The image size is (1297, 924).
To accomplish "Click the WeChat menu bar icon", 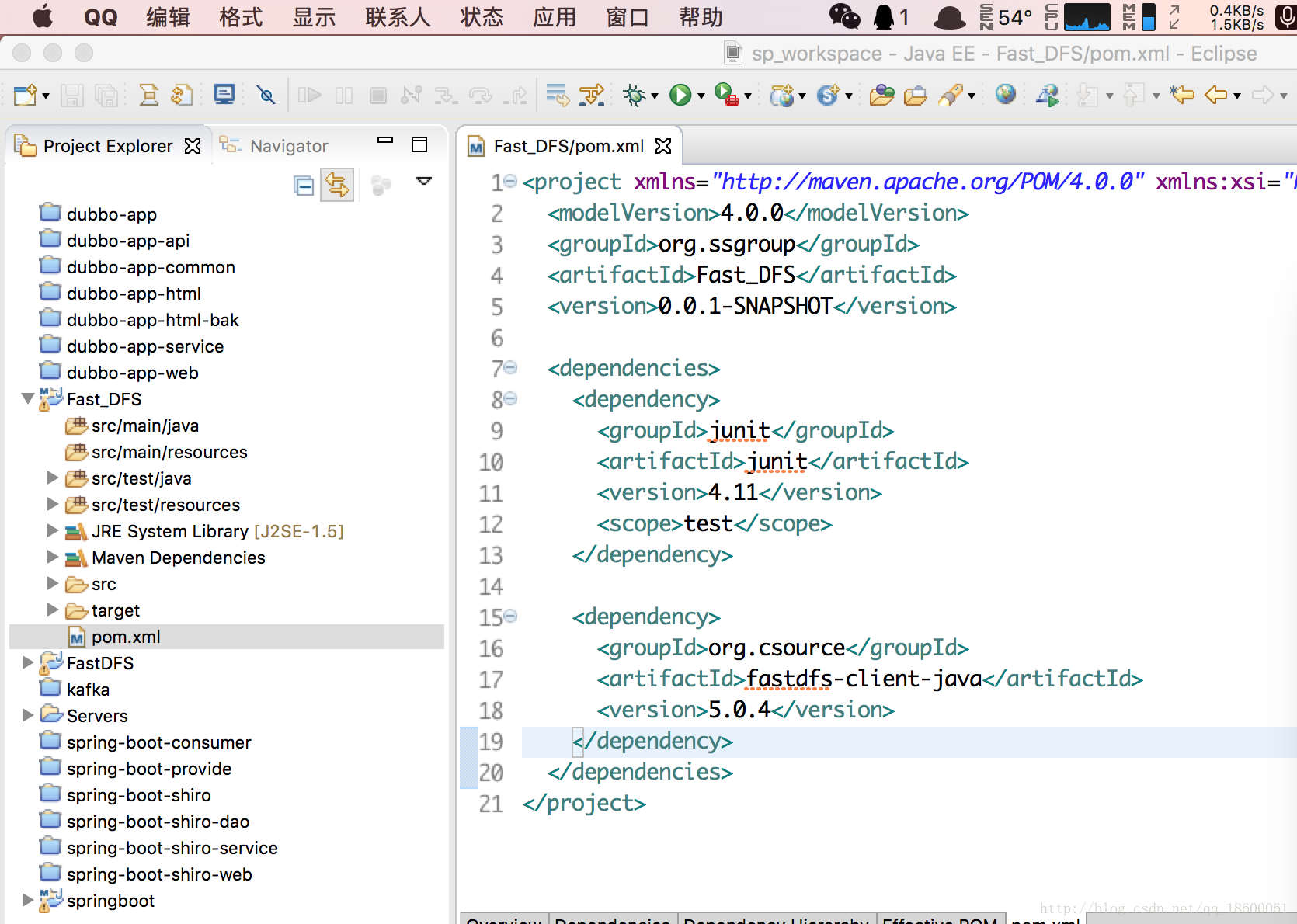I will pyautogui.click(x=844, y=16).
